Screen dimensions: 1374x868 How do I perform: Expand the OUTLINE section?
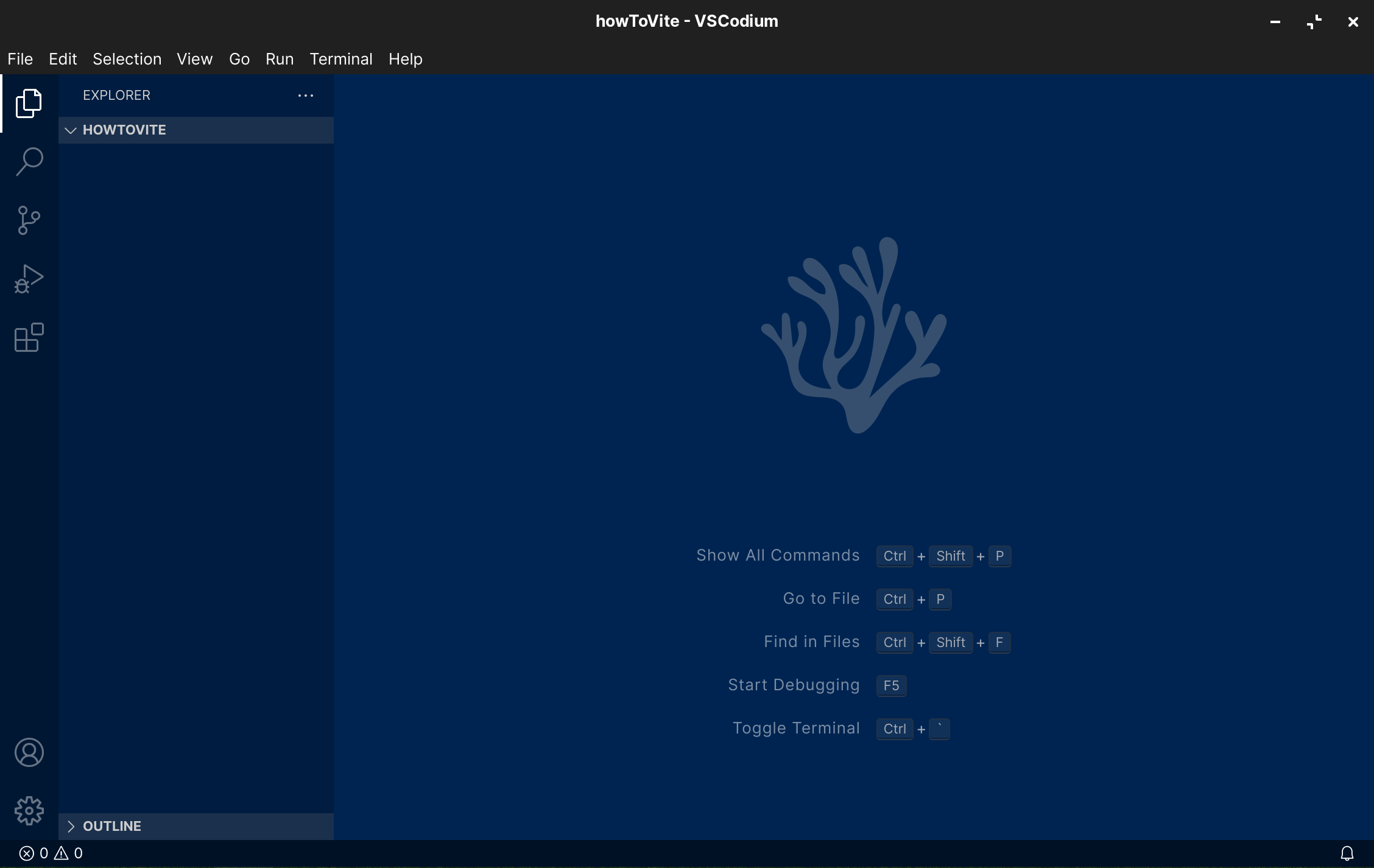point(196,826)
